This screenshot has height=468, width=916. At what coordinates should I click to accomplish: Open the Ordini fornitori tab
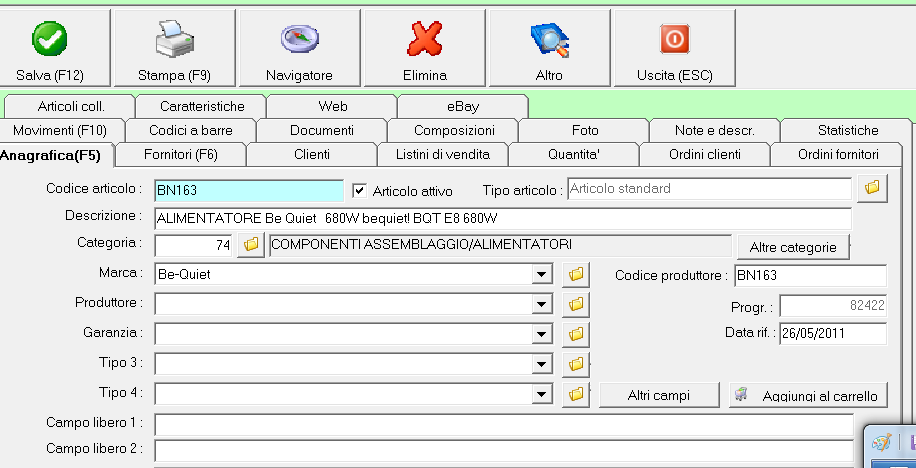(838, 155)
